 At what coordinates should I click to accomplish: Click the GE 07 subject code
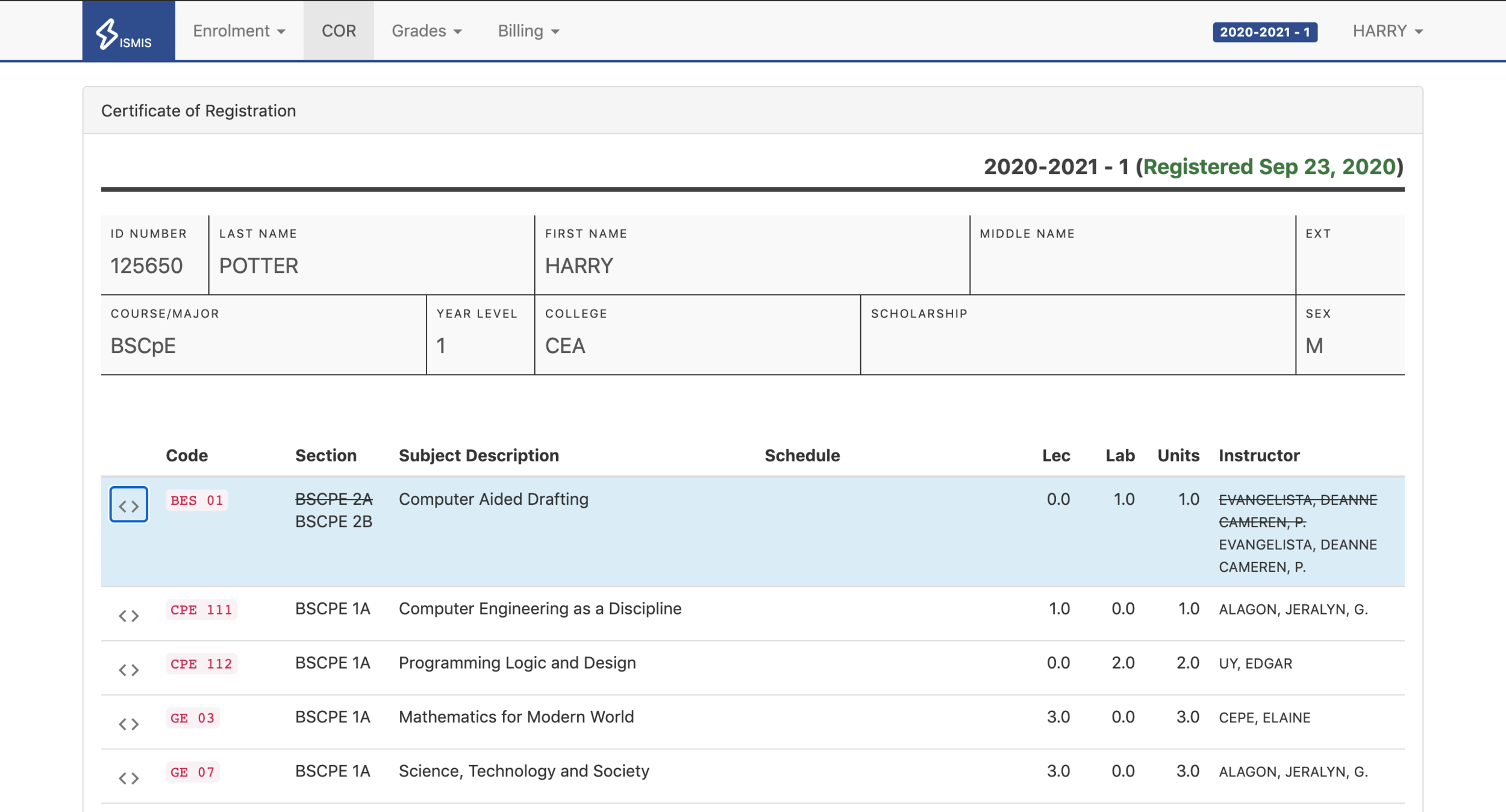click(192, 772)
